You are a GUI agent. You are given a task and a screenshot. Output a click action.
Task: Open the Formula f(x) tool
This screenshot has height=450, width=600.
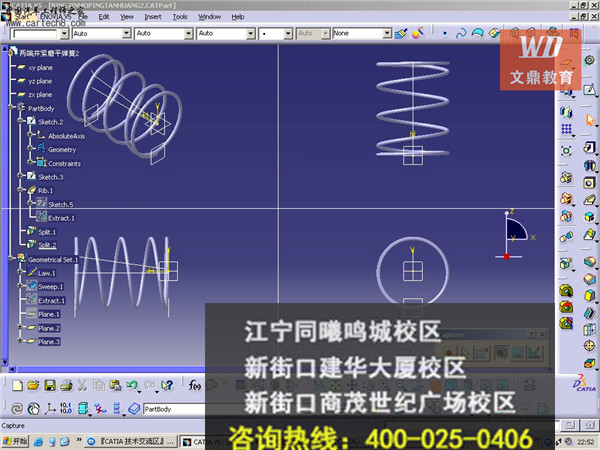[194, 385]
